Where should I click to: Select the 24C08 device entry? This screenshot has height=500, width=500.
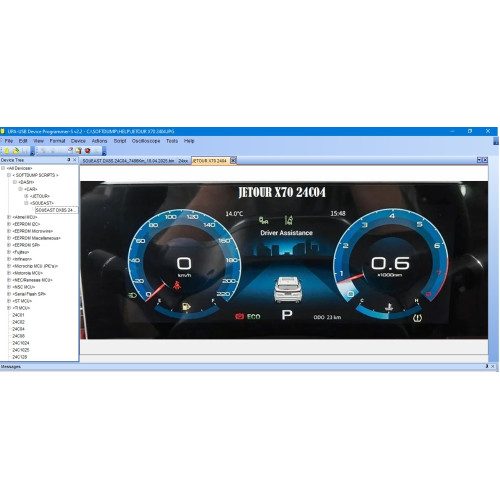pyautogui.click(x=18, y=336)
